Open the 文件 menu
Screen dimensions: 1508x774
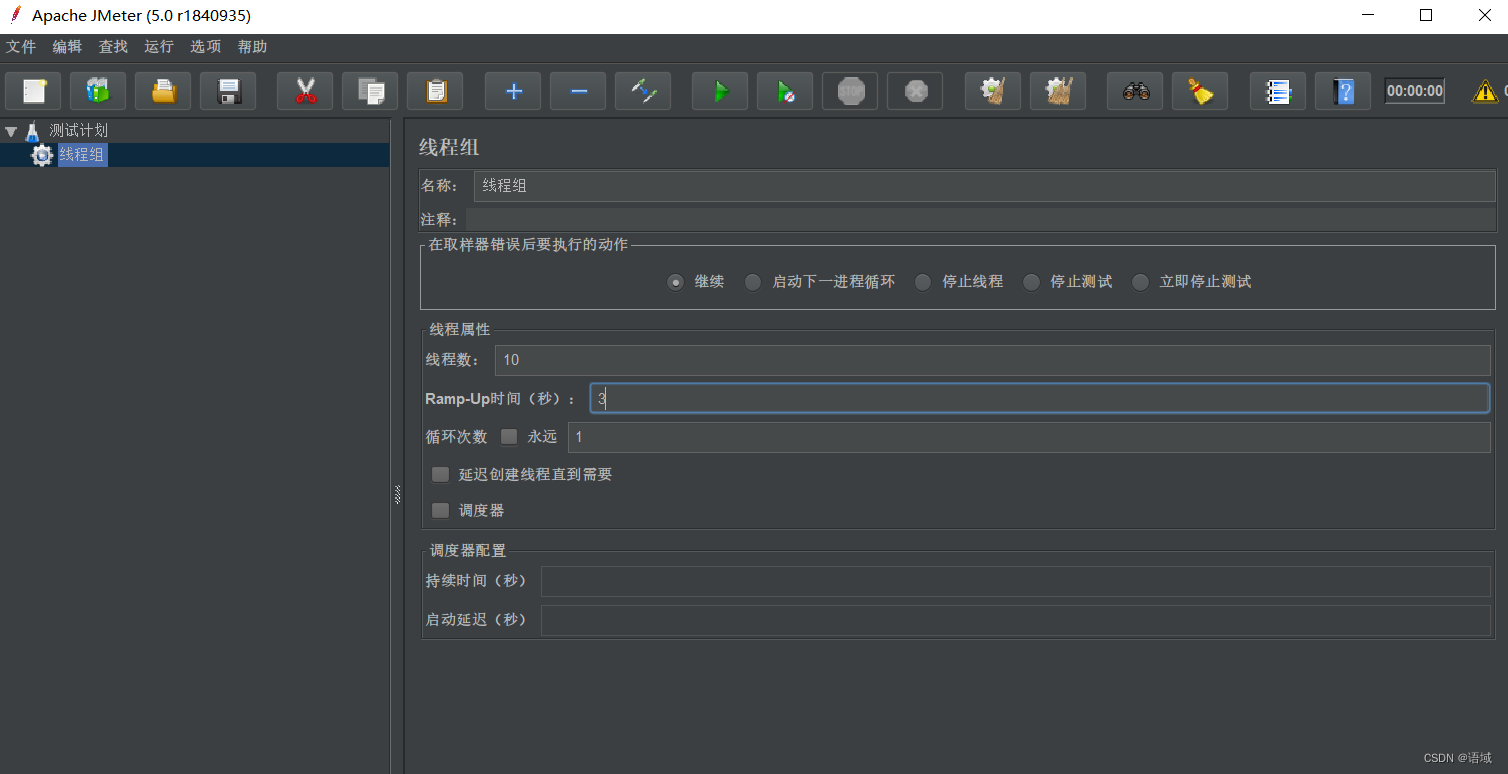(x=21, y=47)
